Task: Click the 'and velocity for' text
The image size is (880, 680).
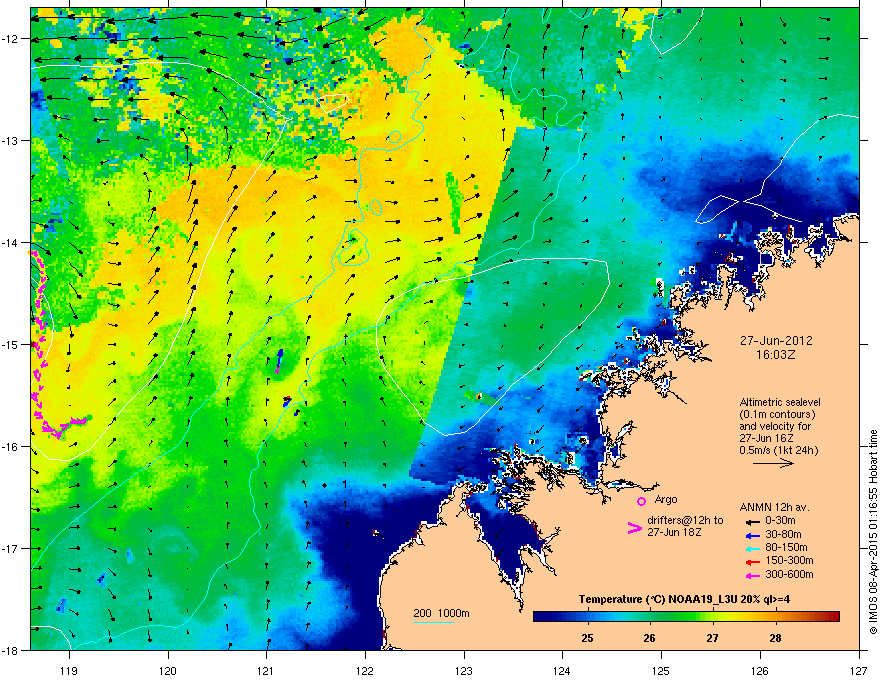Action: [774, 426]
